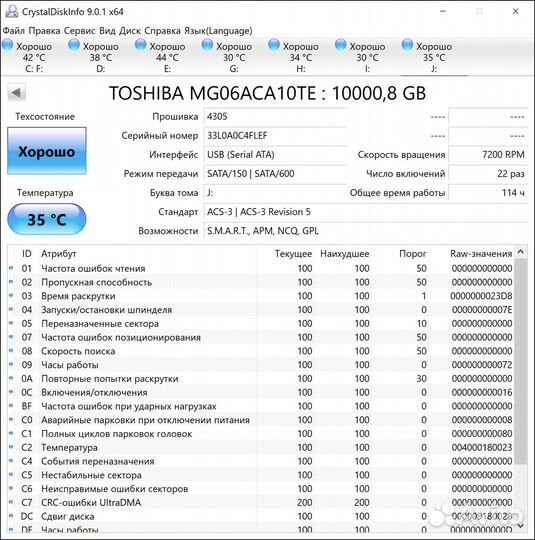Click the total work time value 114 ч

pyautogui.click(x=488, y=193)
